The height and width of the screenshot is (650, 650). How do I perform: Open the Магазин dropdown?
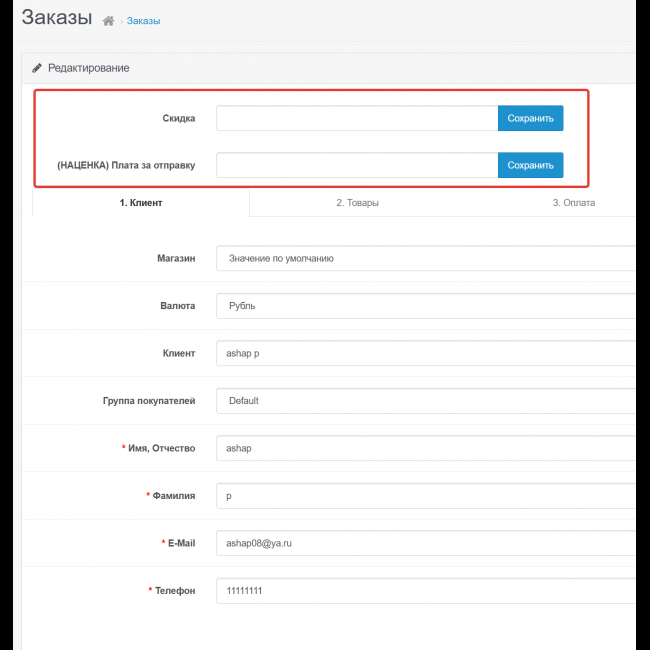pyautogui.click(x=425, y=258)
